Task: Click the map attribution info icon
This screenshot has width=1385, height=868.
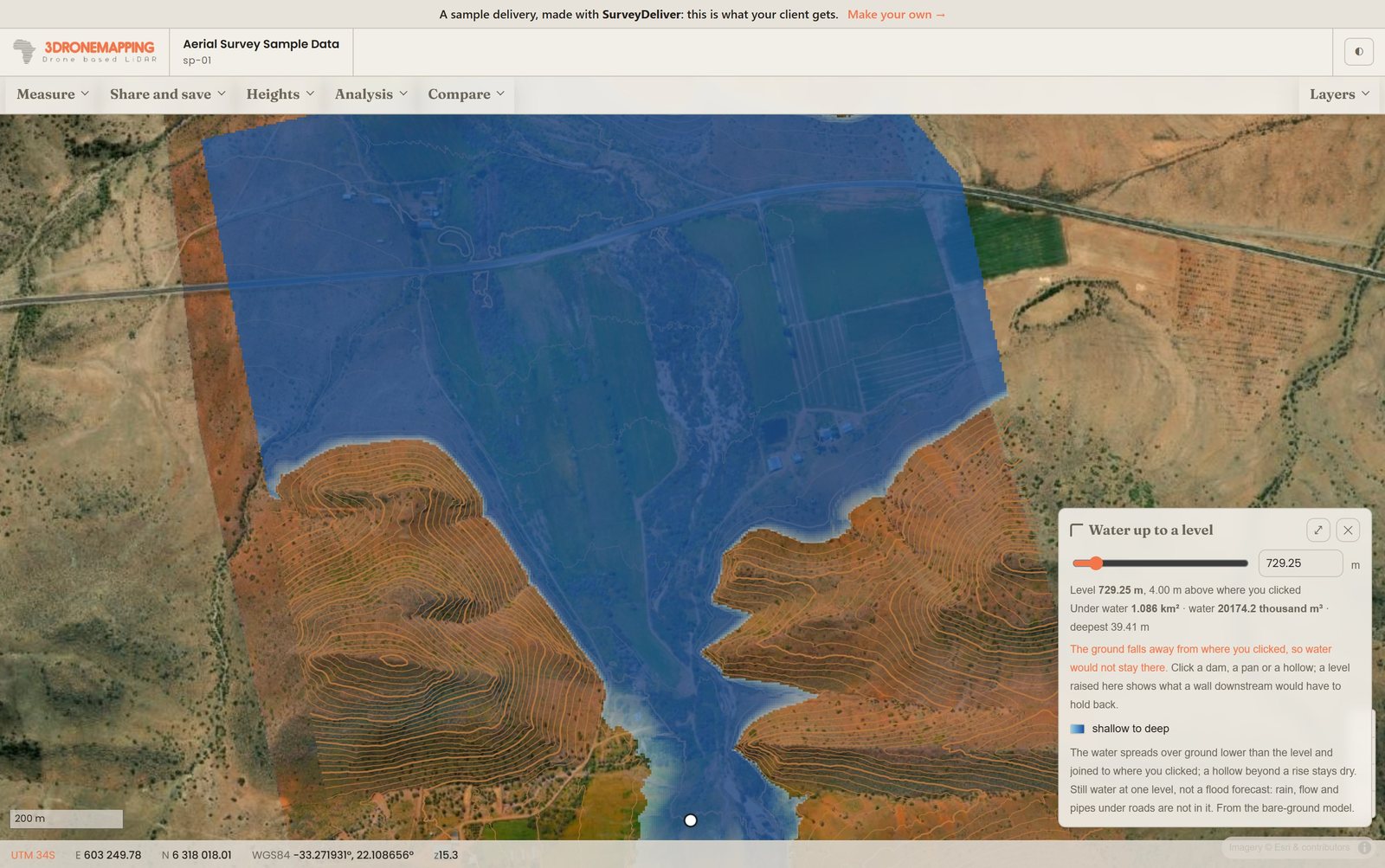Action: [x=1365, y=847]
